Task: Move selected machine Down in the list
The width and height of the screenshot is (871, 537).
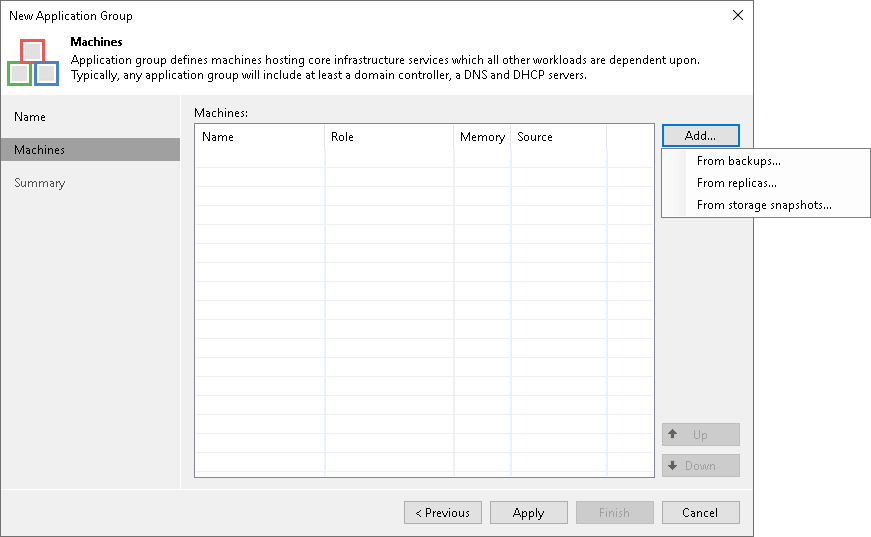Action: [x=700, y=466]
